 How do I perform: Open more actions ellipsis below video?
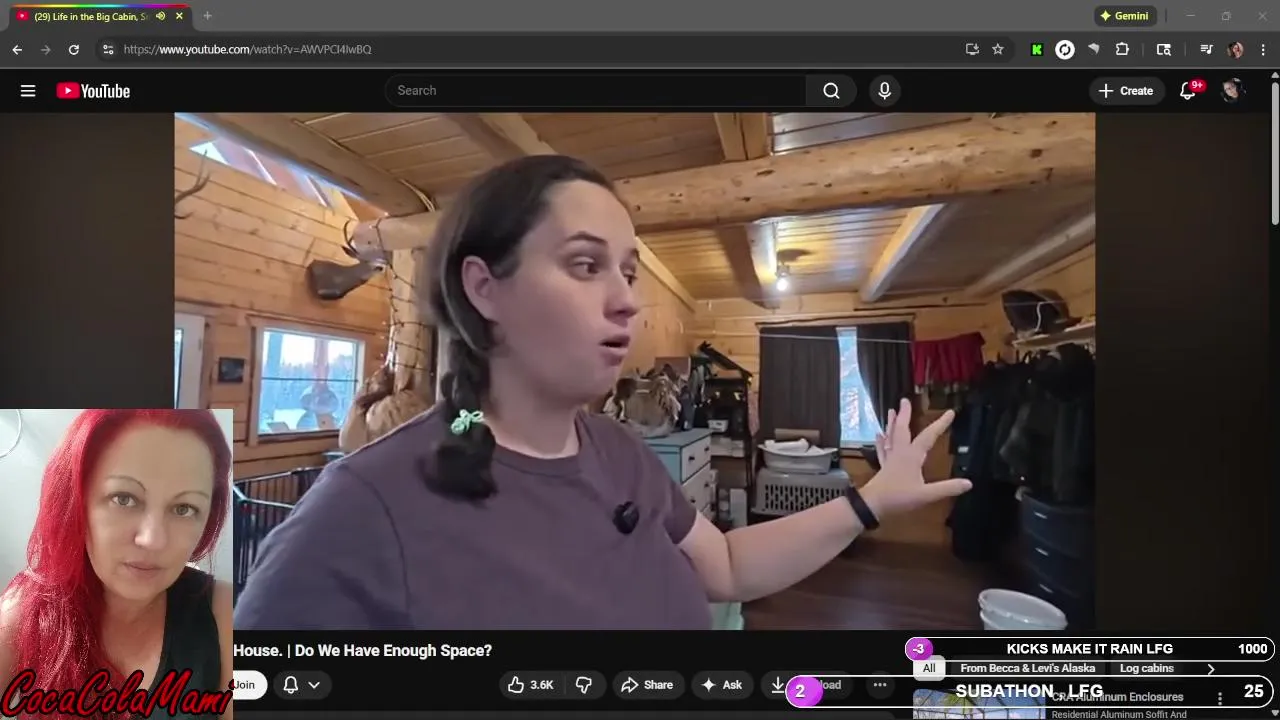point(880,685)
